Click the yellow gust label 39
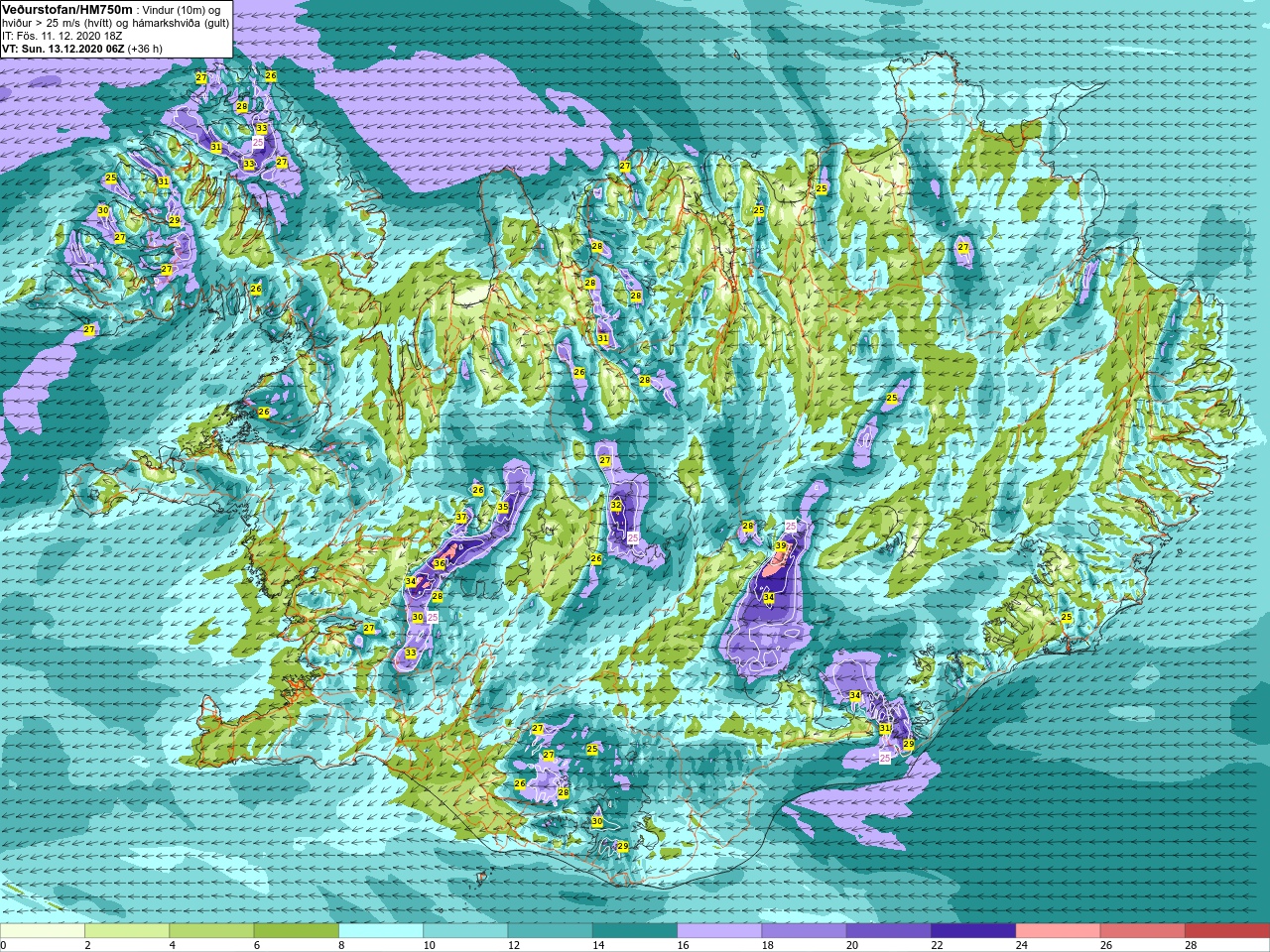1270x952 pixels. (781, 546)
